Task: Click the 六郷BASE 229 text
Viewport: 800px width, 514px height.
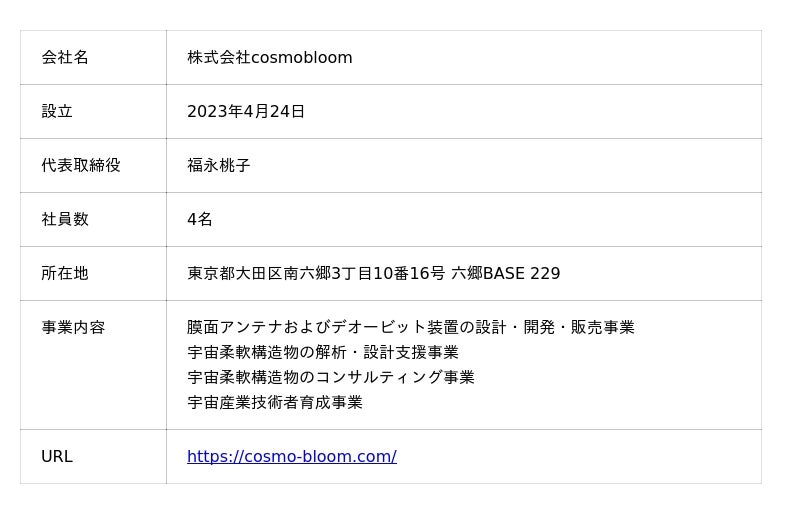Action: pos(506,274)
